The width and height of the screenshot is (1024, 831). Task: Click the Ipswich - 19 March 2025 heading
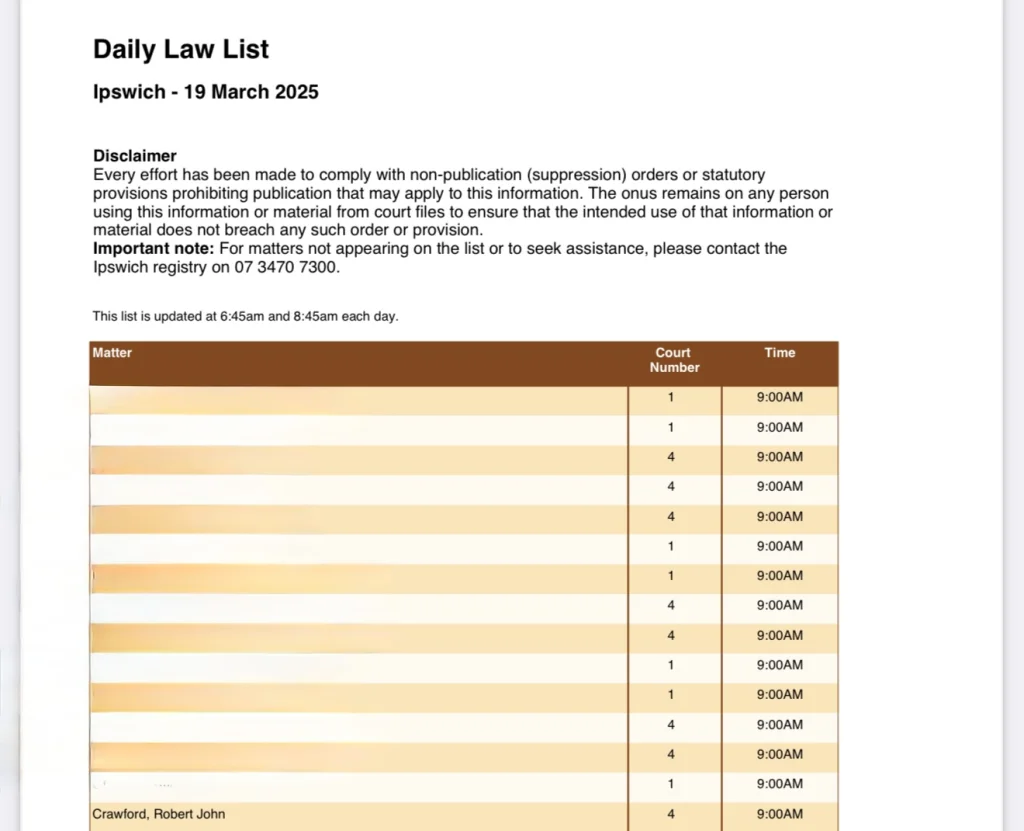[x=205, y=92]
